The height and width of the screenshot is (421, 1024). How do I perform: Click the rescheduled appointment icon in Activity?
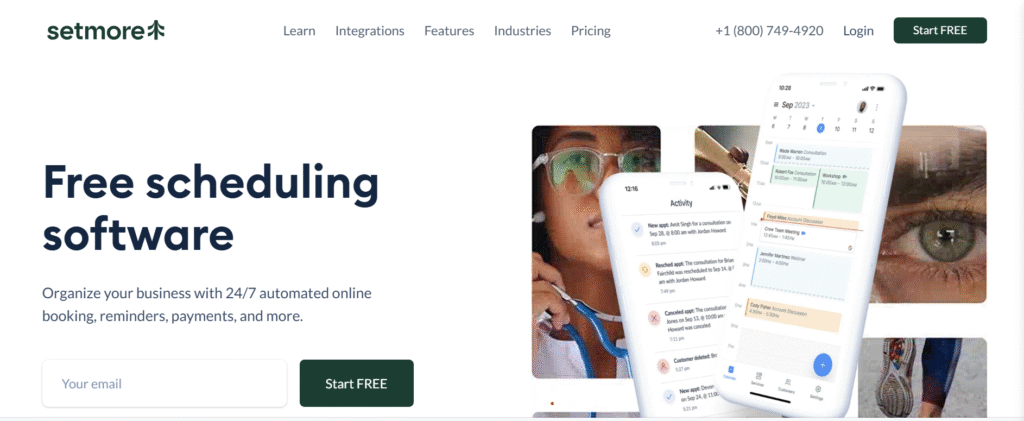(645, 269)
